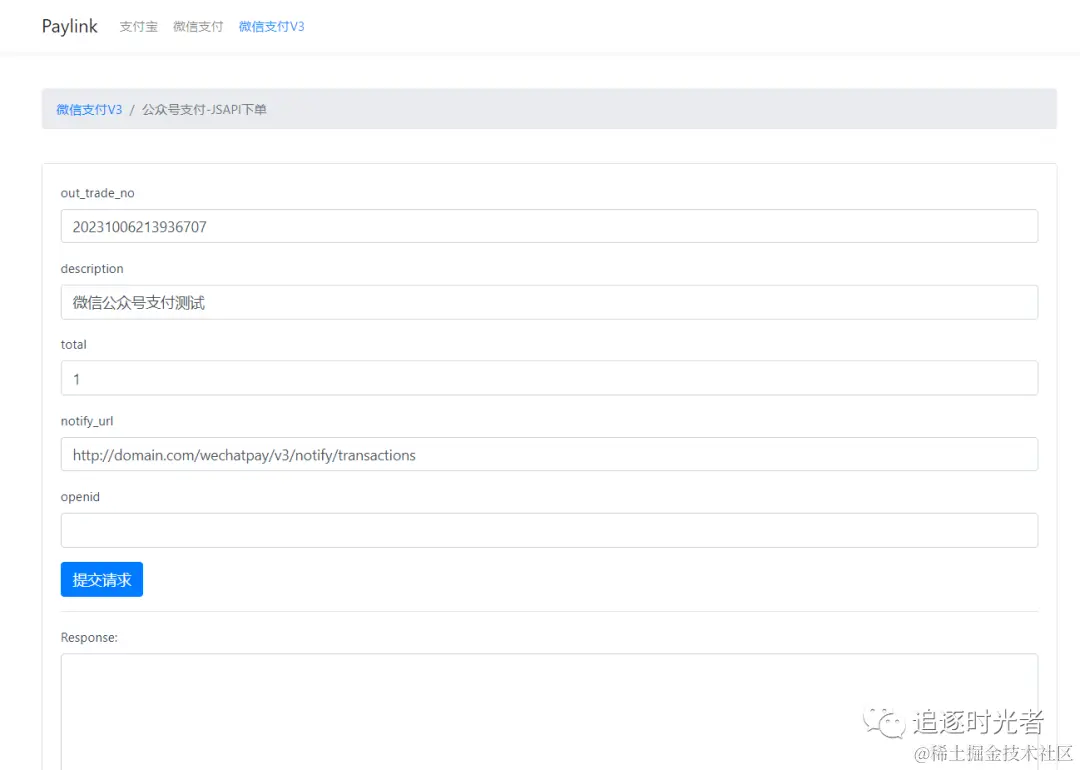Focus the empty openid input field
The height and width of the screenshot is (770, 1080).
(549, 530)
